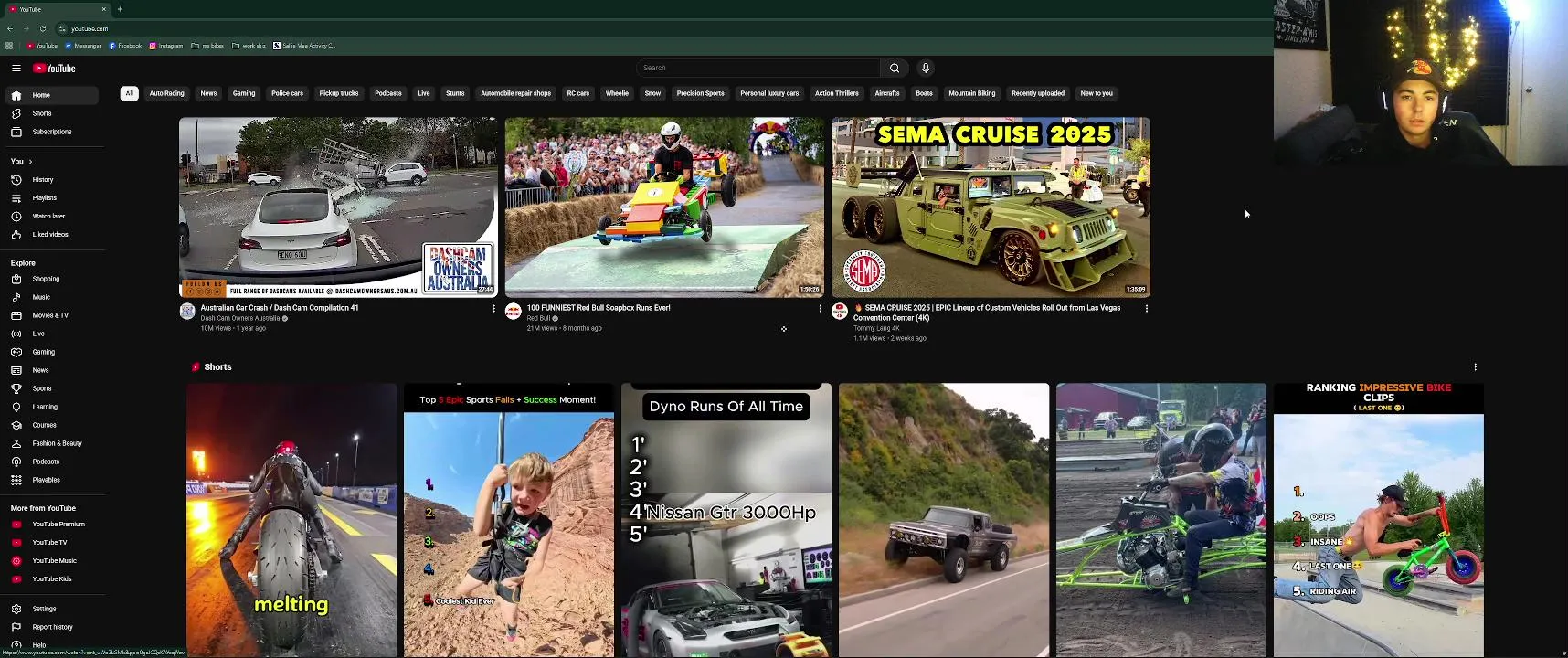1568x658 pixels.
Task: Click the Messenger bookmark
Action: 83,46
